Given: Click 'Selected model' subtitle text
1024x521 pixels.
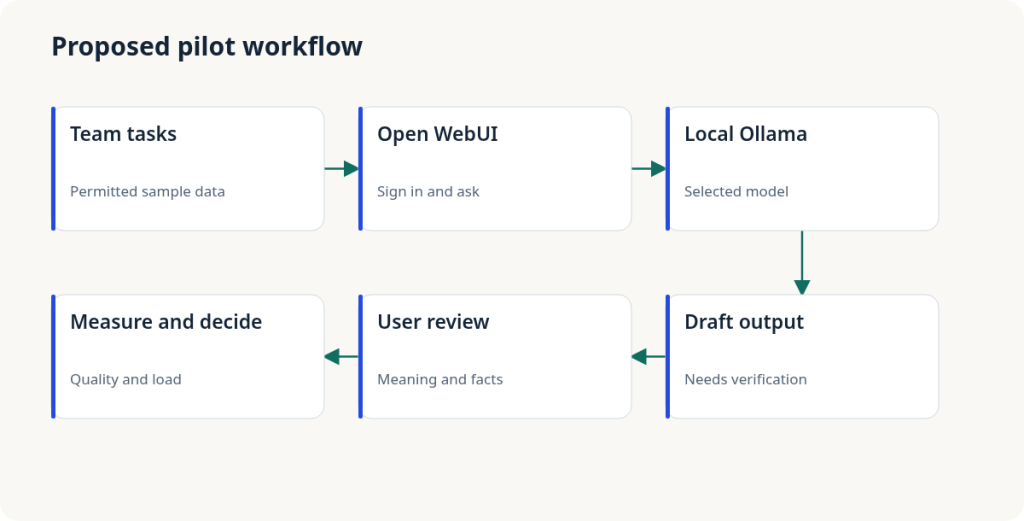Looking at the screenshot, I should point(737,191).
